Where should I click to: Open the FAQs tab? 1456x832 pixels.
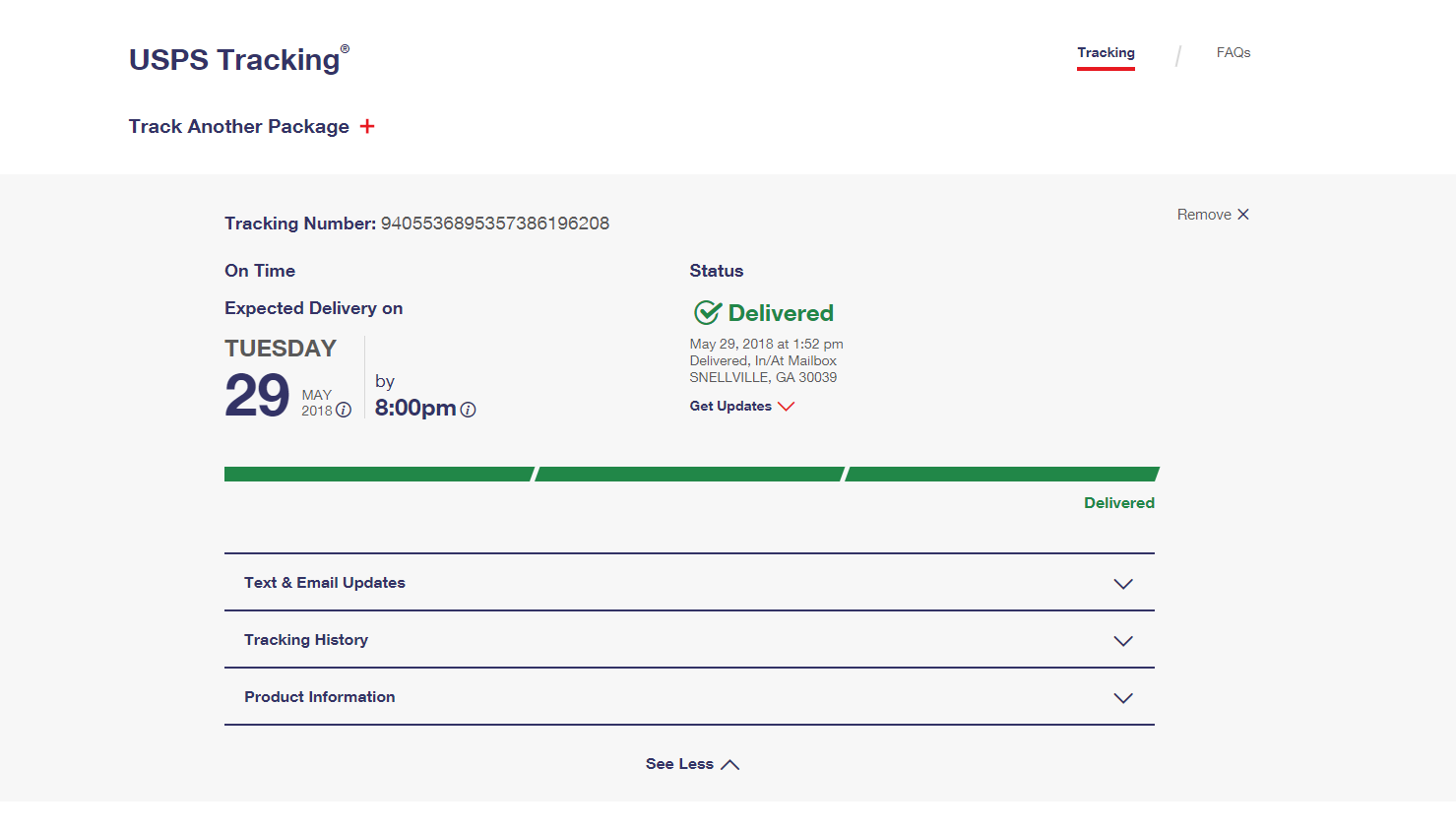pyautogui.click(x=1233, y=53)
